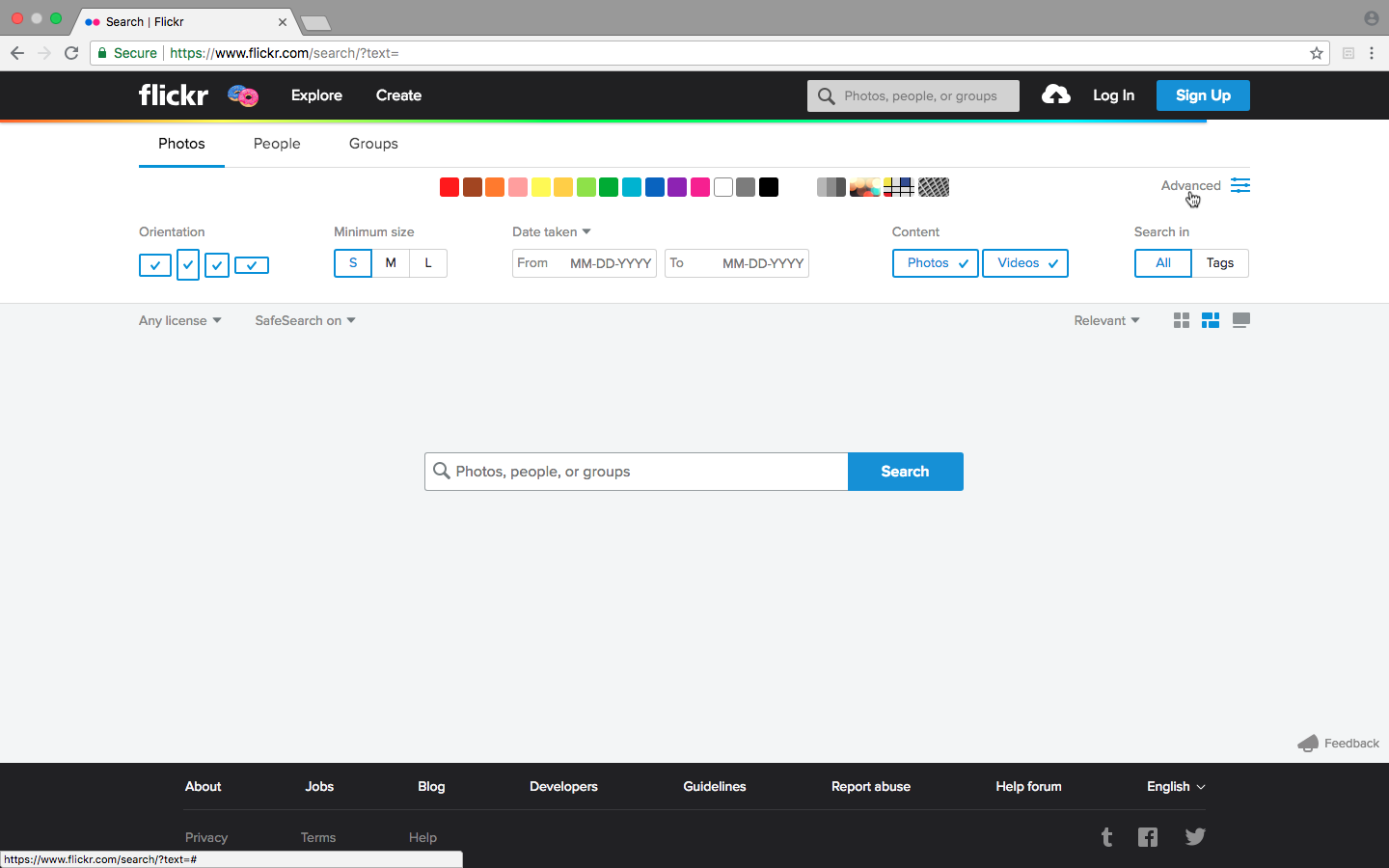Viewport: 1389px width, 868px height.
Task: Select the justified layout view icon
Action: coord(1211,320)
